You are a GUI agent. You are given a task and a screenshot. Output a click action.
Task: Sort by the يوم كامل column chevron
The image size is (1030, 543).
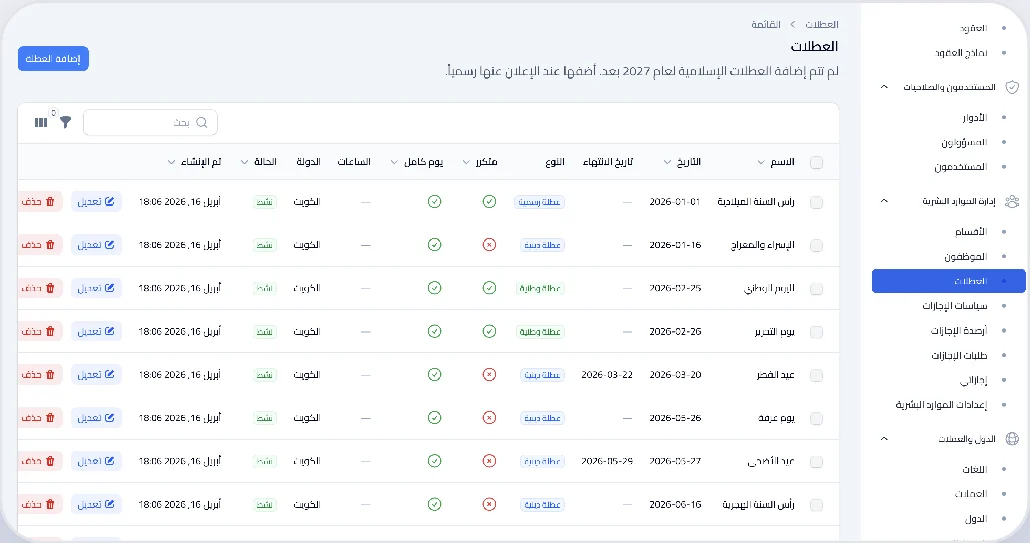click(394, 162)
